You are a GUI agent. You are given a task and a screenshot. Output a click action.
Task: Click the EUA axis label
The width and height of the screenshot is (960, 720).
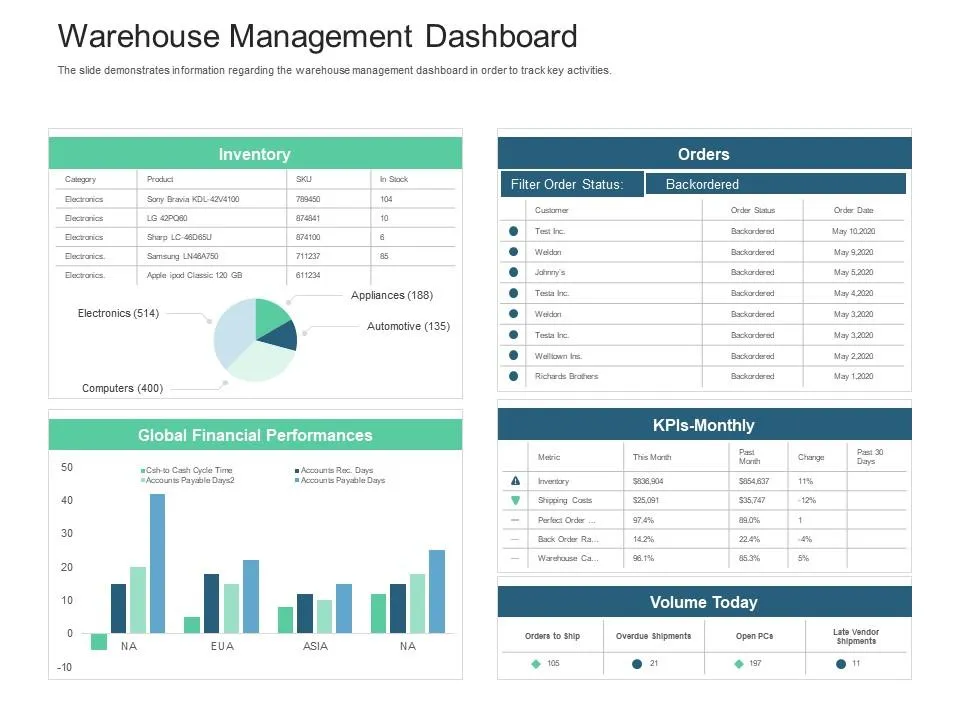[222, 646]
